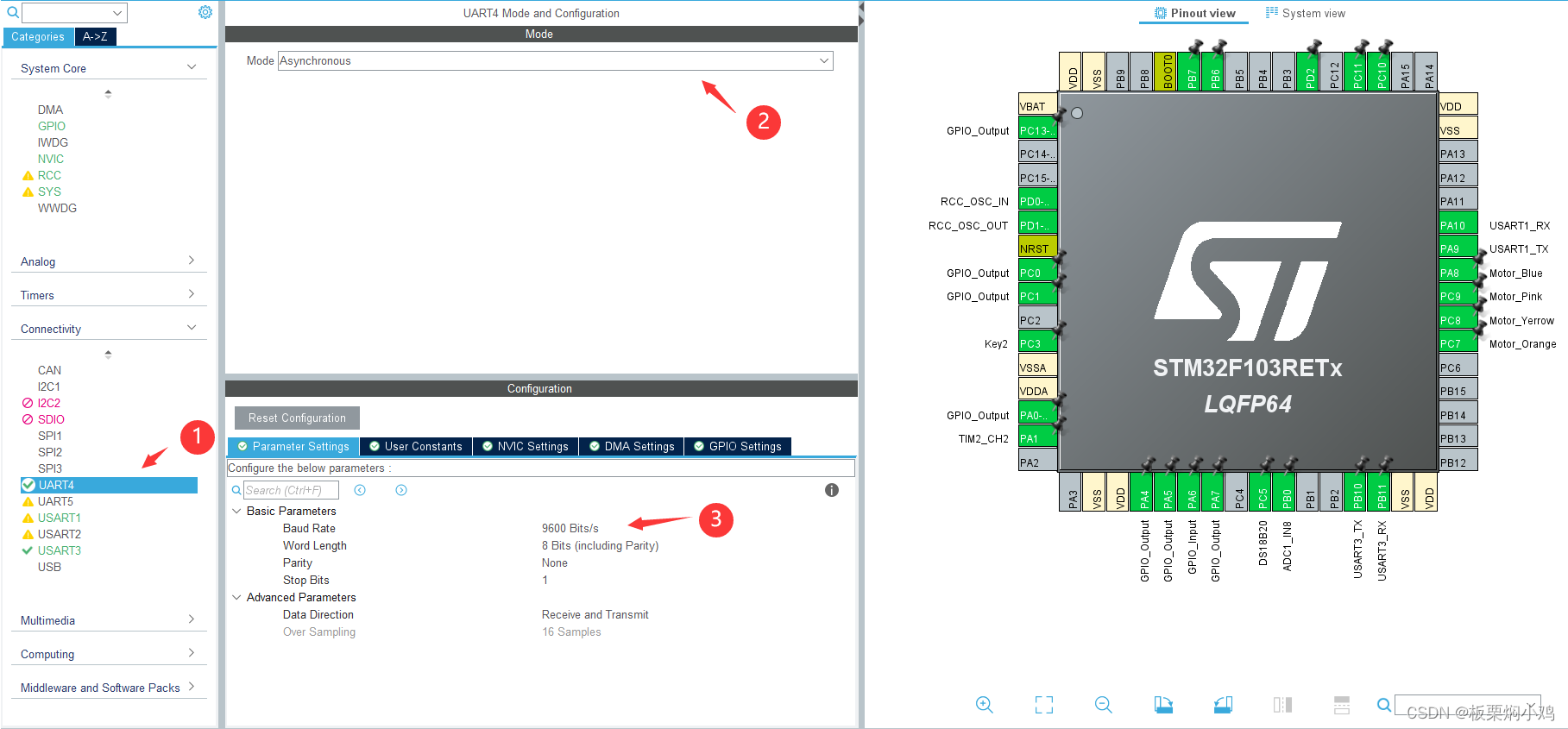1568x729 pixels.
Task: Click the Reset Configuration button
Action: (297, 418)
